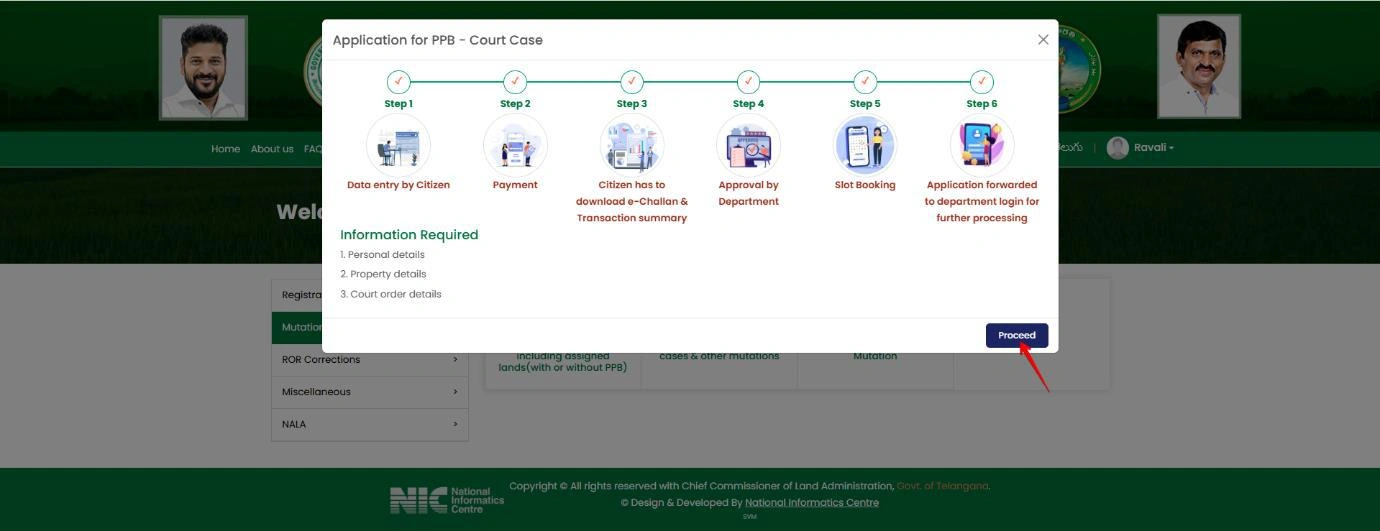Screen dimensions: 1380x531
Task: Click the Step 6 application forwarded icon
Action: (981, 145)
